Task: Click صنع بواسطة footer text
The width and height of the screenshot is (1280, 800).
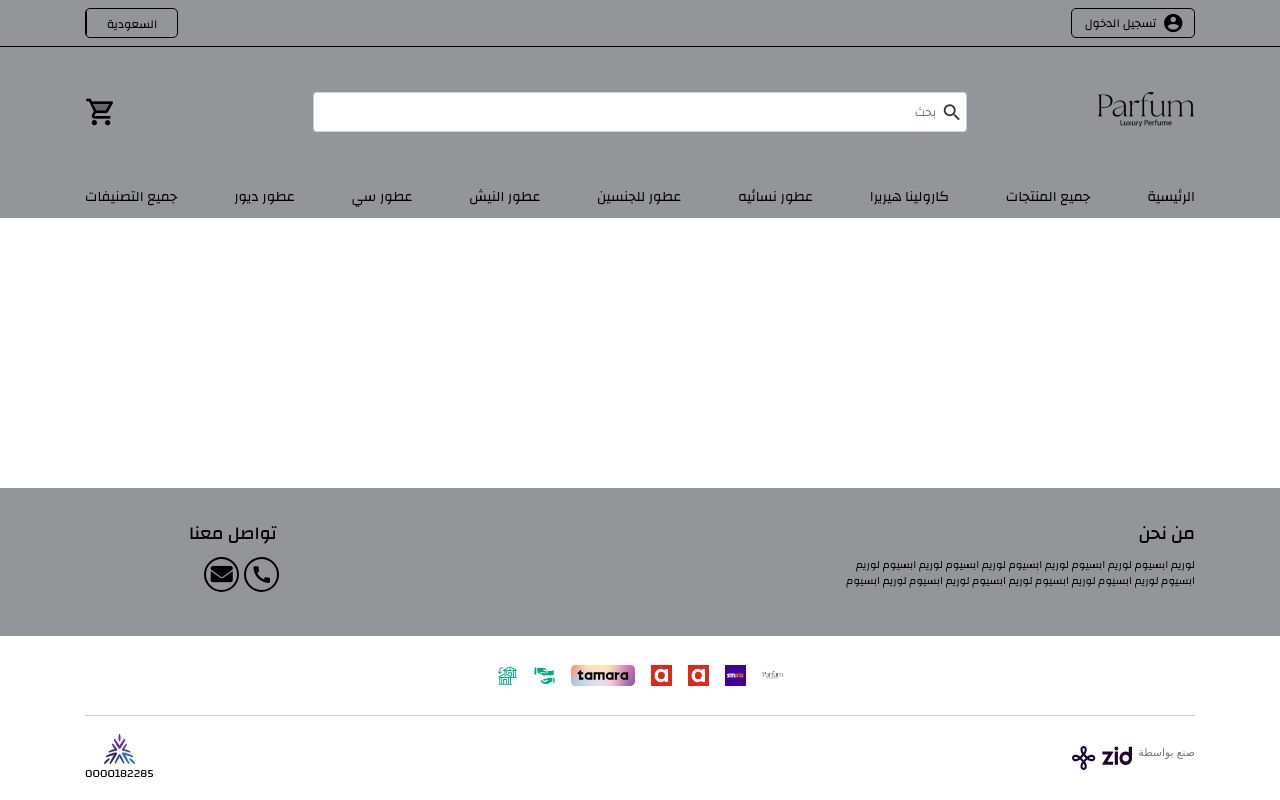Action: point(1166,752)
